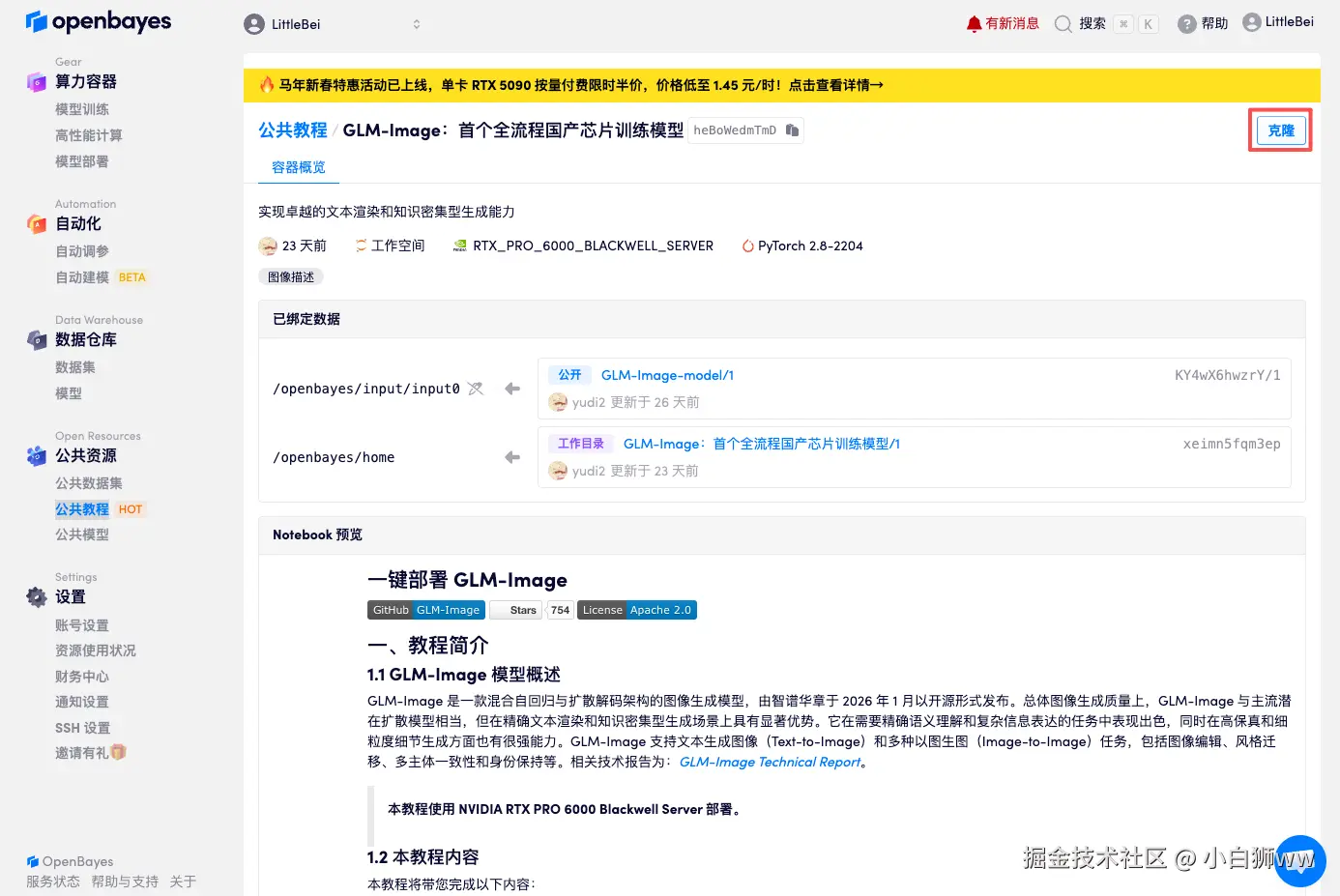This screenshot has height=896, width=1340.
Task: Click the yellow 马年新春特惠 promotion banner
Action: 781,85
